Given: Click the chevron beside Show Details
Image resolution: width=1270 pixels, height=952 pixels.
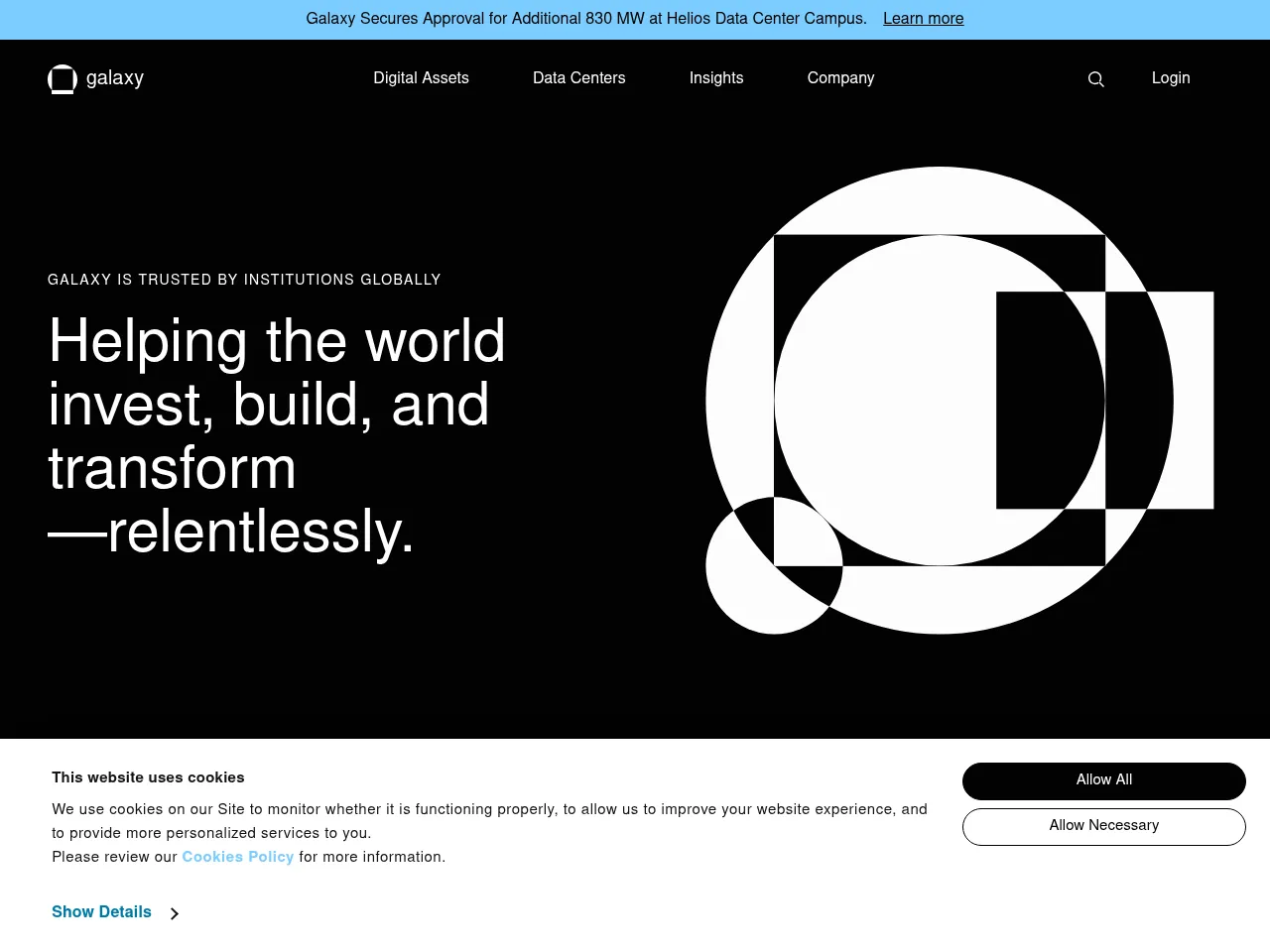Looking at the screenshot, I should [175, 913].
